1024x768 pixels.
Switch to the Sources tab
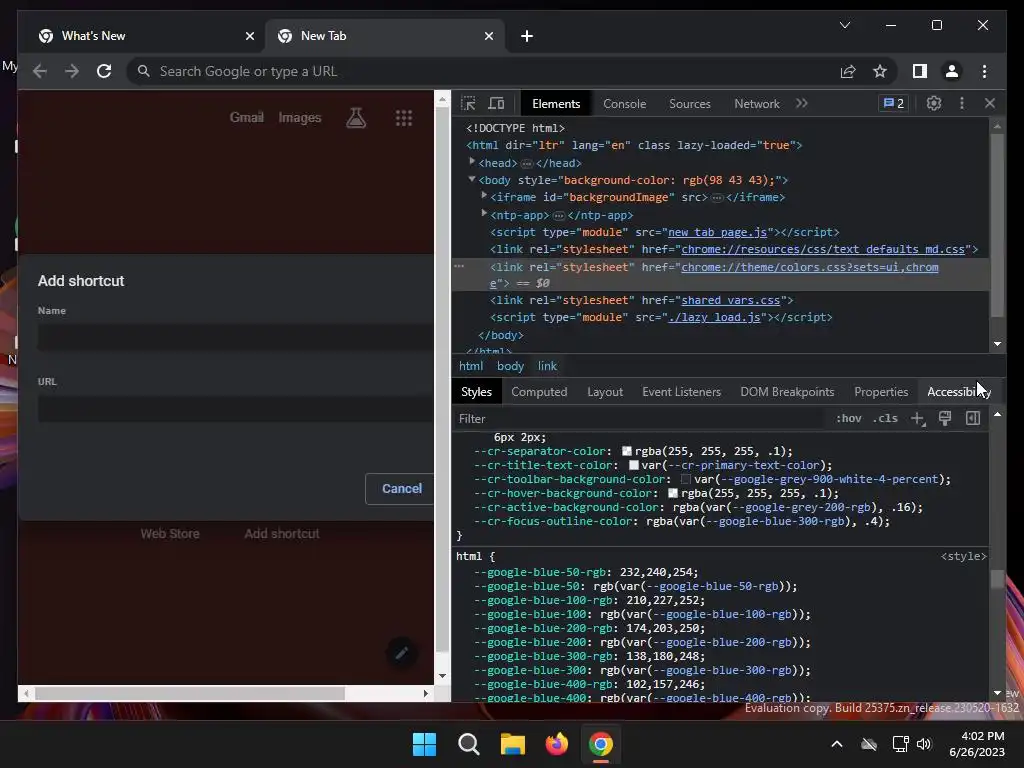tap(690, 103)
